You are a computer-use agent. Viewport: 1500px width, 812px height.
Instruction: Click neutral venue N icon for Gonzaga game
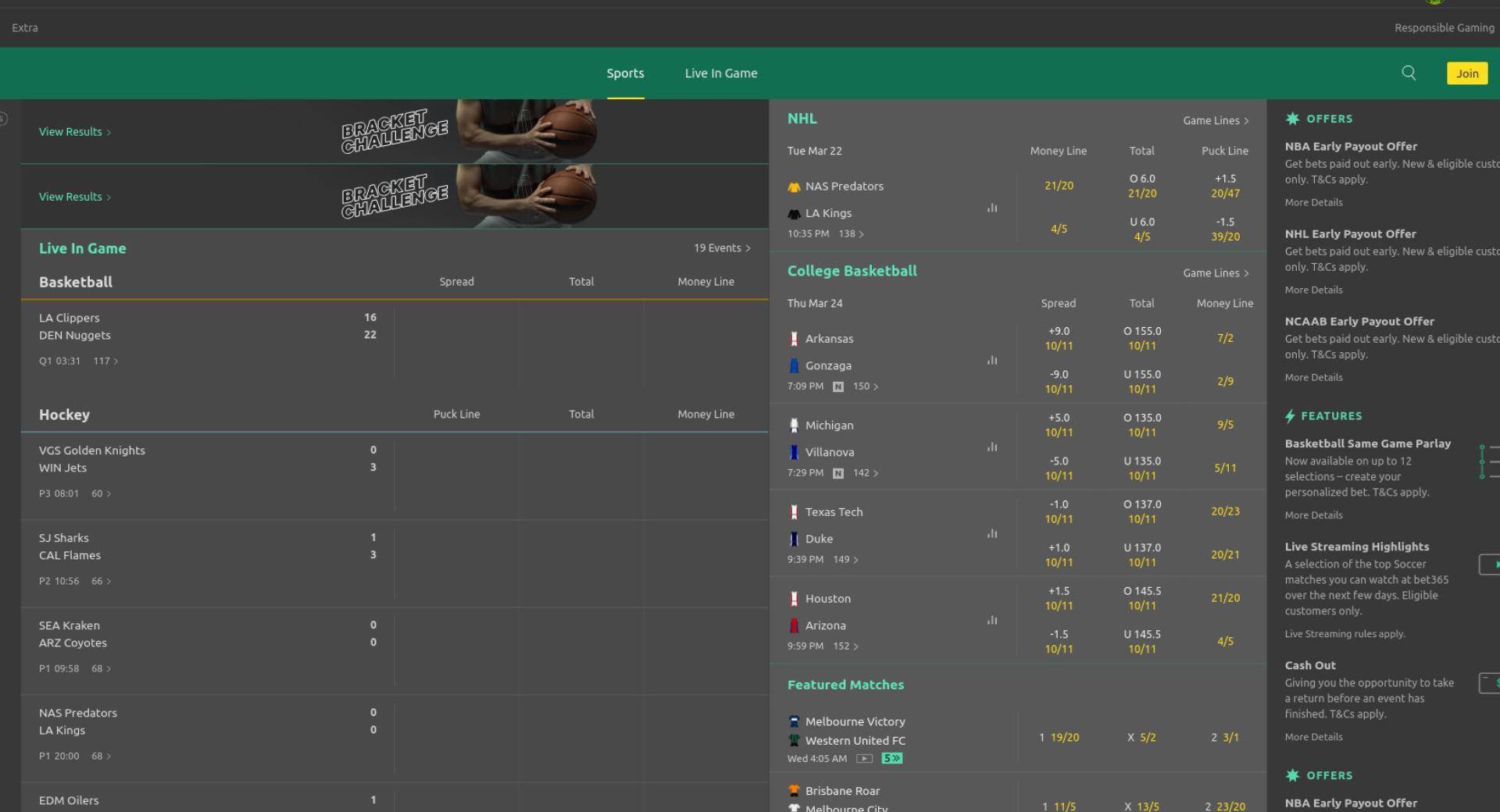838,386
